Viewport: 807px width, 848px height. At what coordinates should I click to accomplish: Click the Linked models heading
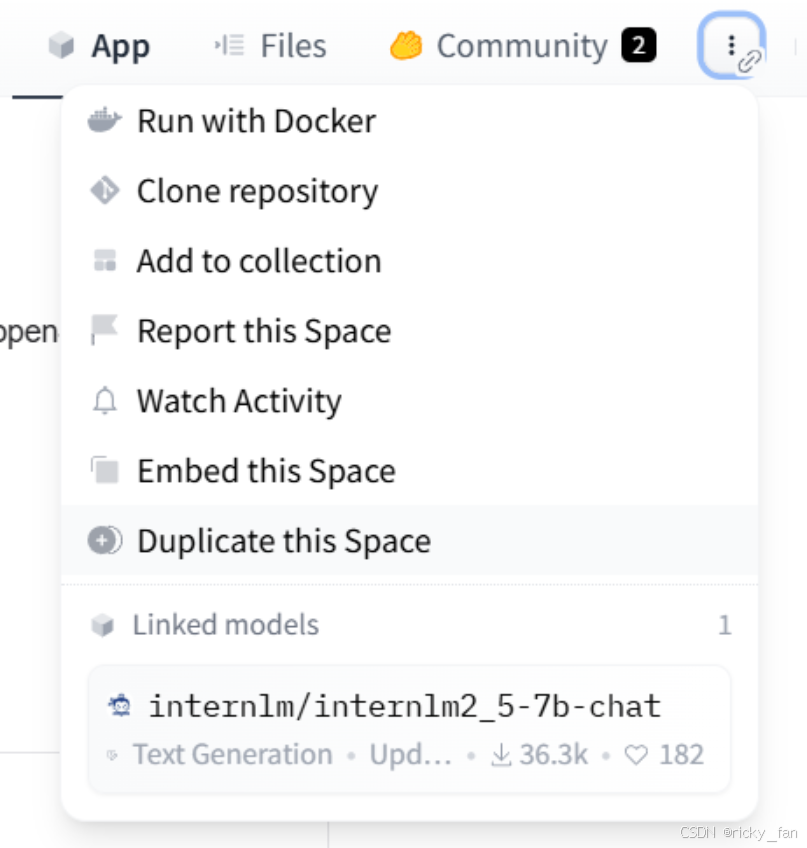pos(226,625)
